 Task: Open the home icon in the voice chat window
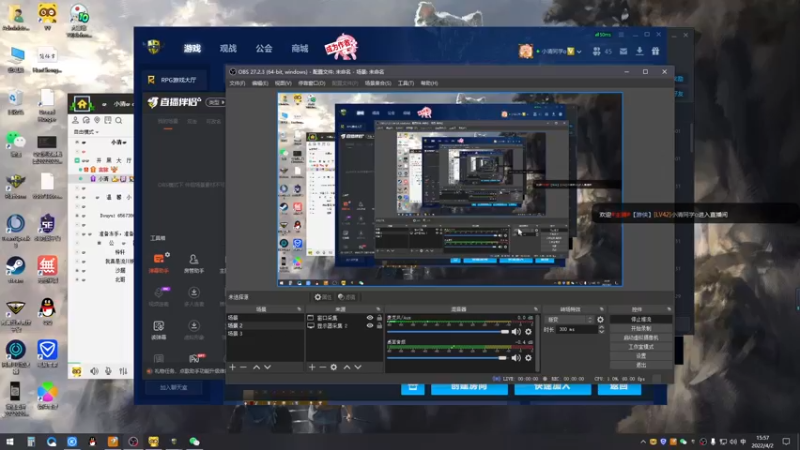tap(82, 104)
